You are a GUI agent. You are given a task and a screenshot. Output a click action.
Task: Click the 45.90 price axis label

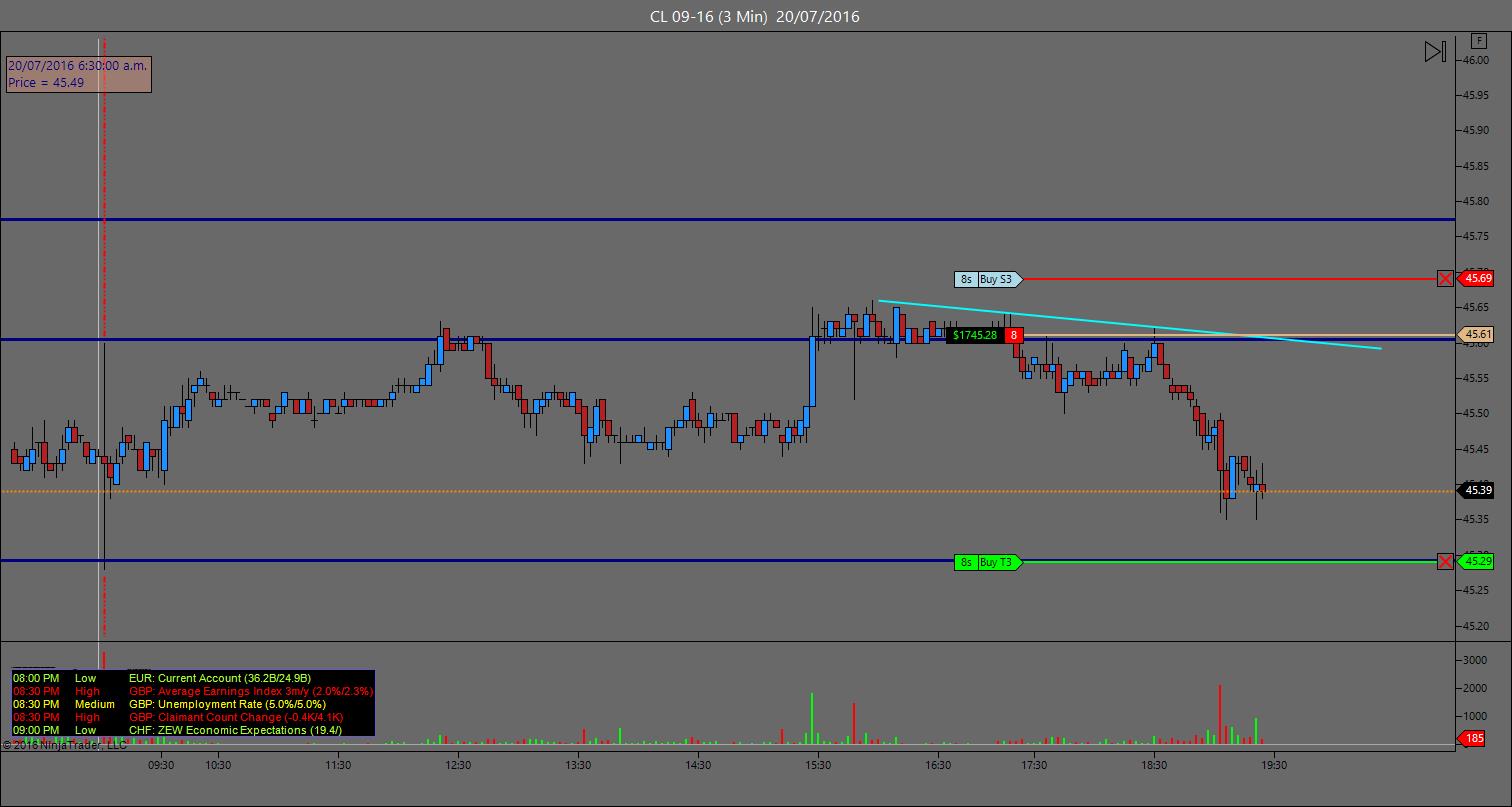pyautogui.click(x=1478, y=130)
